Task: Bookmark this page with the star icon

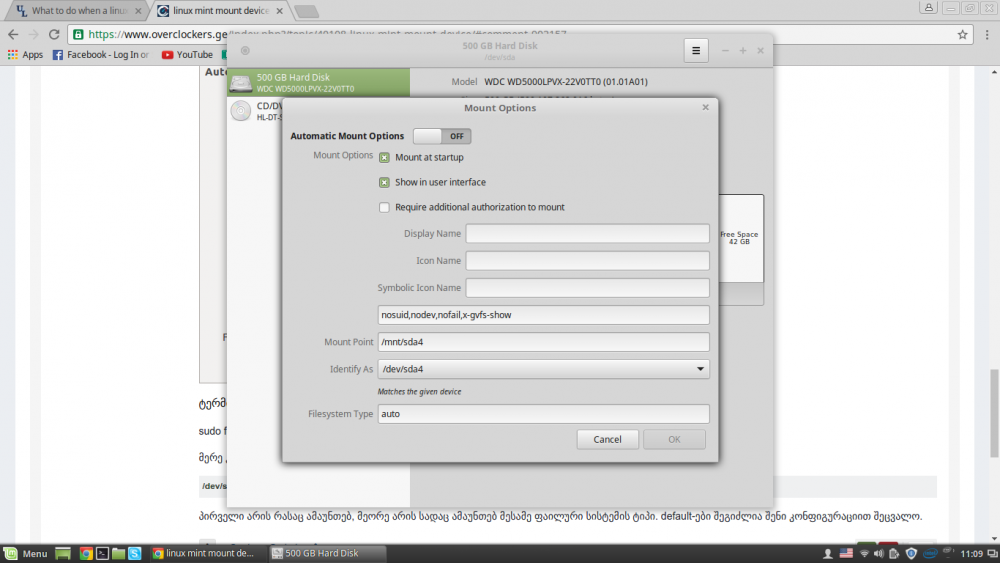Action: coord(963,34)
